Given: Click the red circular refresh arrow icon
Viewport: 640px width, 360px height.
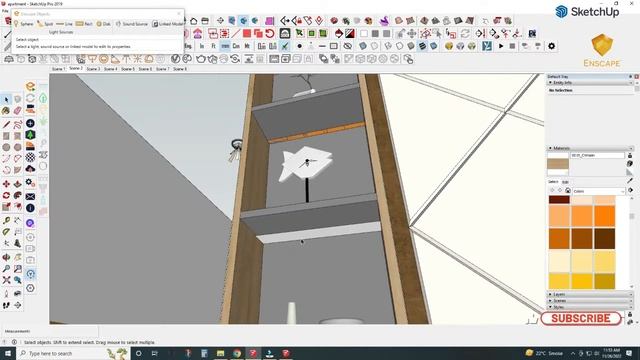Looking at the screenshot, I should 269,33.
